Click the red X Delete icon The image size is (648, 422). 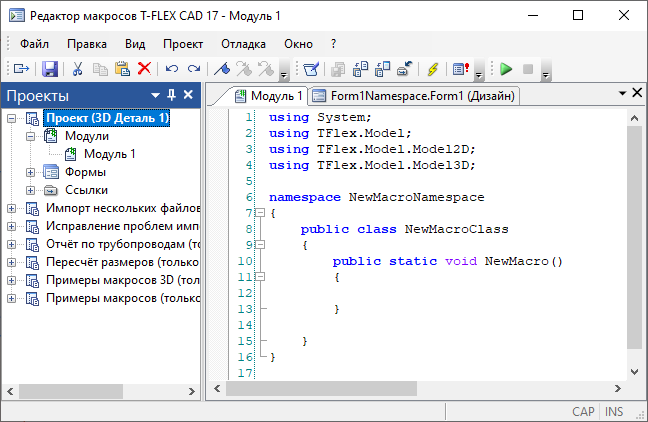coord(144,69)
